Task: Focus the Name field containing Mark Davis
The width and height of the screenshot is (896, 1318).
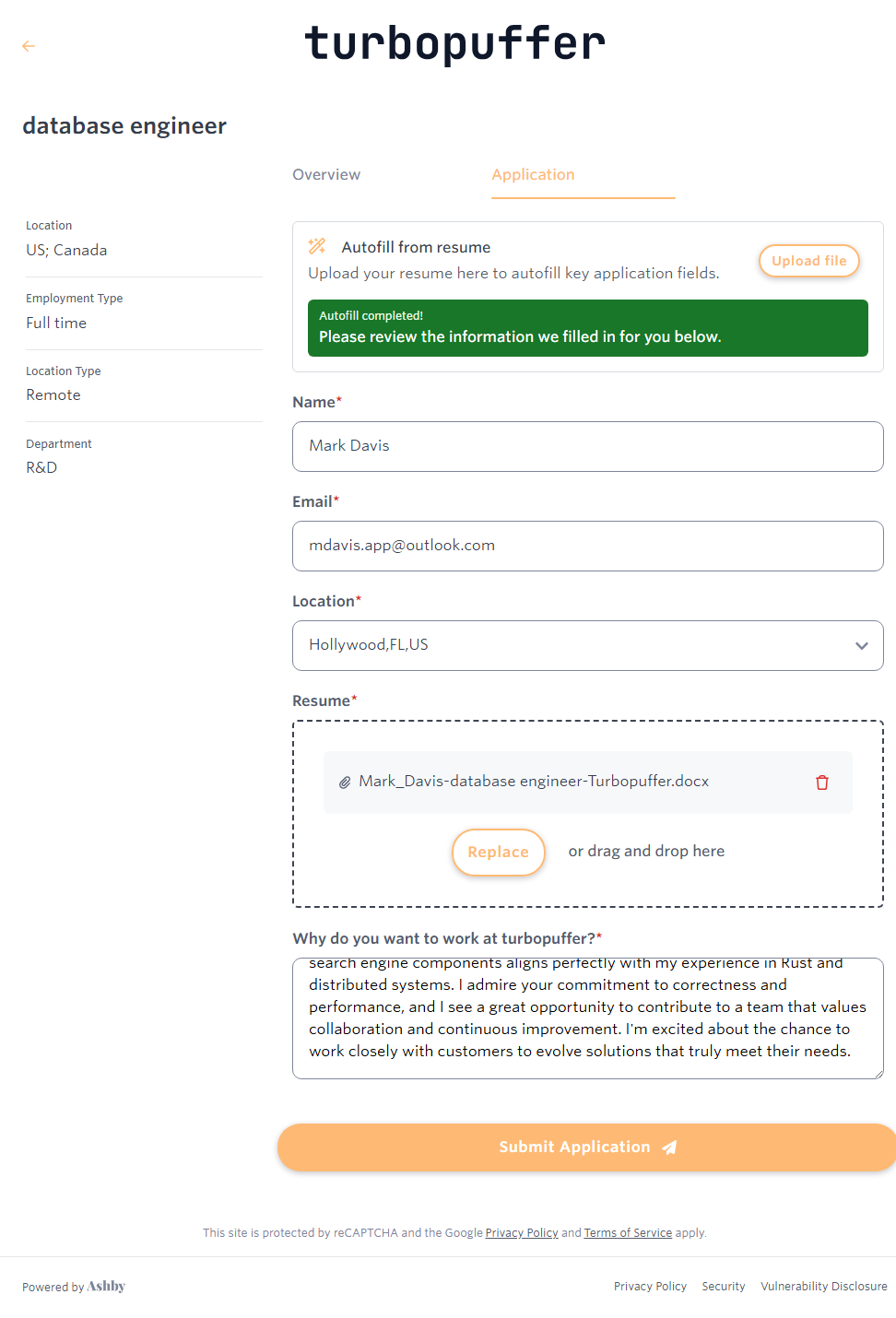Action: click(587, 446)
